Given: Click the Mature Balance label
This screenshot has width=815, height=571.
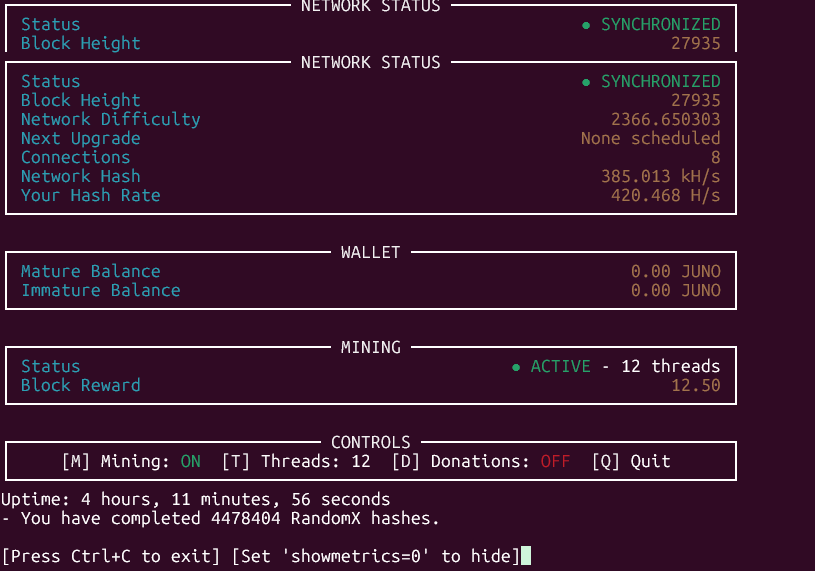Looking at the screenshot, I should 90,271.
